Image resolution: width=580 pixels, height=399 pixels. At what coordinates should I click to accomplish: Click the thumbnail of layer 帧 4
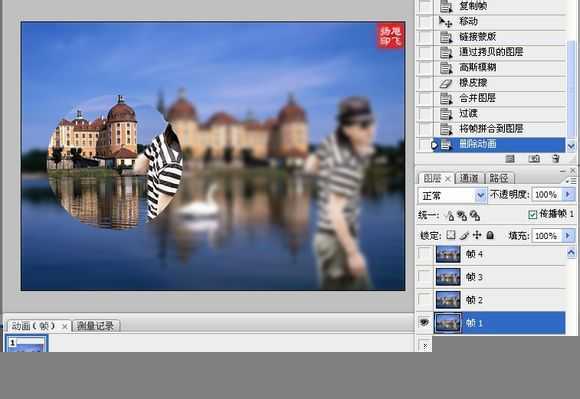(x=448, y=254)
